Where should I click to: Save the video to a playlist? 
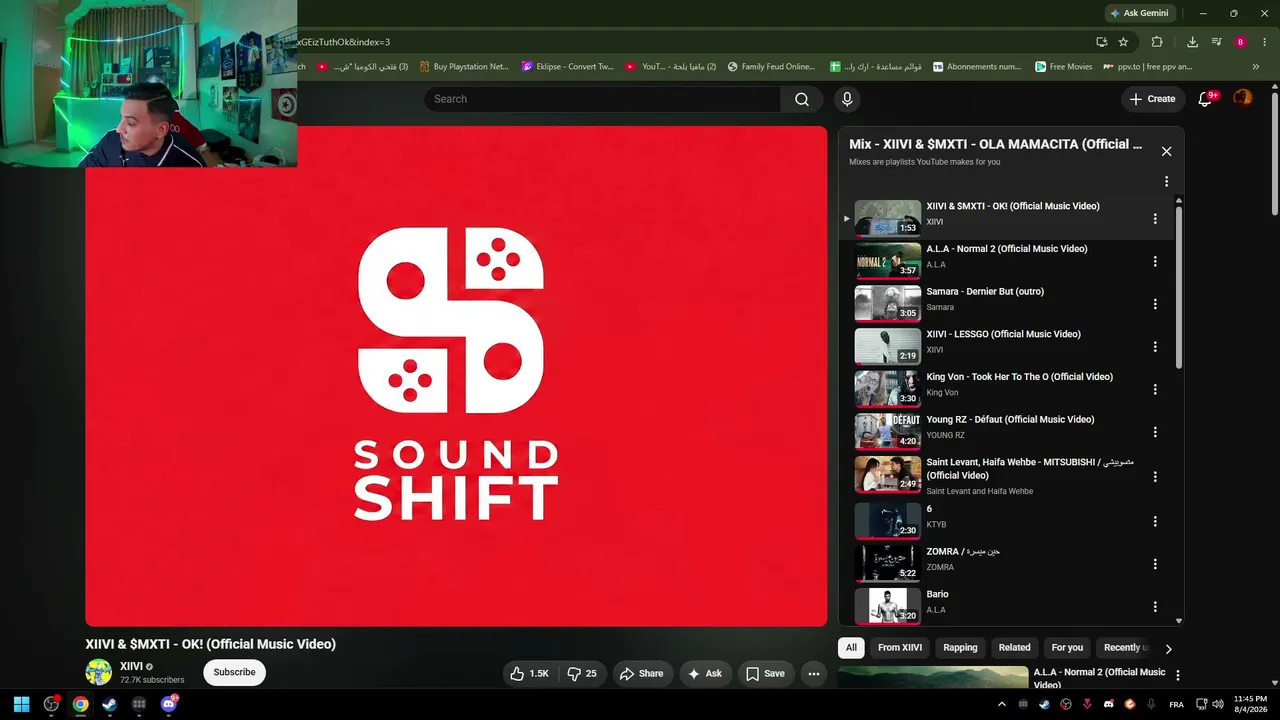(765, 674)
